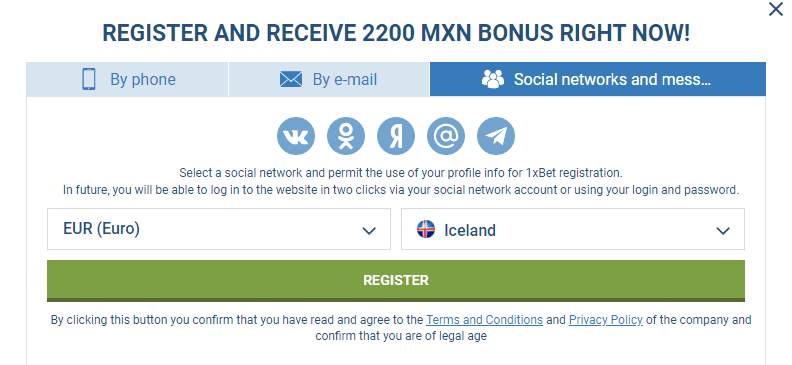
Task: Expand country list using chevron arrow
Action: pyautogui.click(x=723, y=231)
